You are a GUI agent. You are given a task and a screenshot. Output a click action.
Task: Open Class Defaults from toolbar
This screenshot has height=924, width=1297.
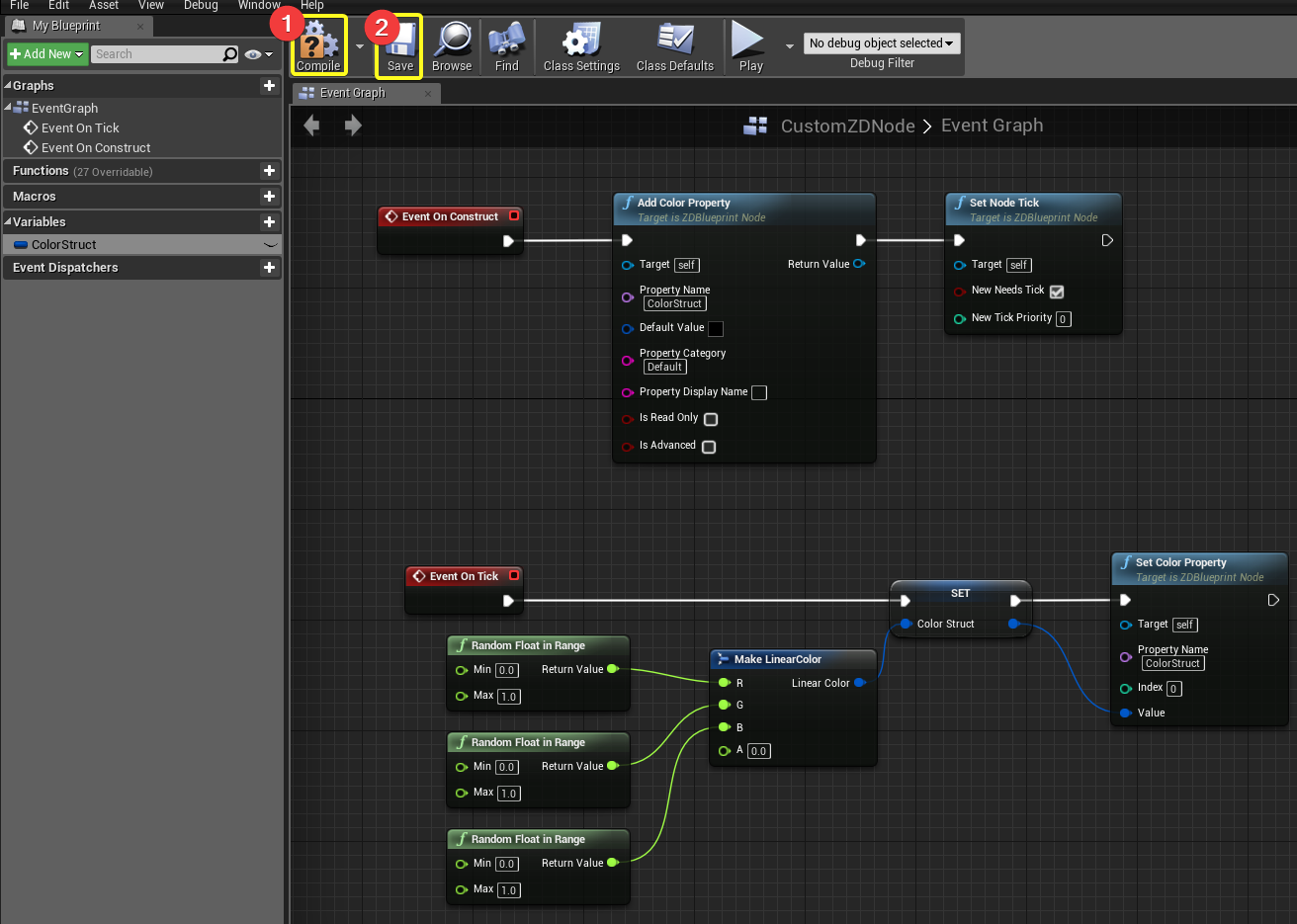coord(675,43)
